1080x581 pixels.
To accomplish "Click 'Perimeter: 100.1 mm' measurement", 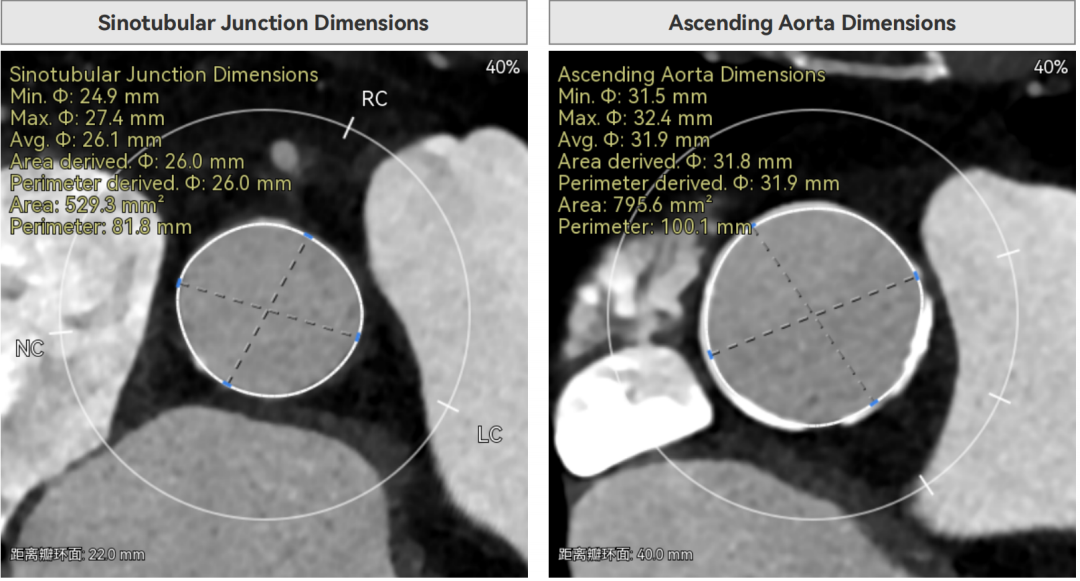I will click(x=654, y=227).
